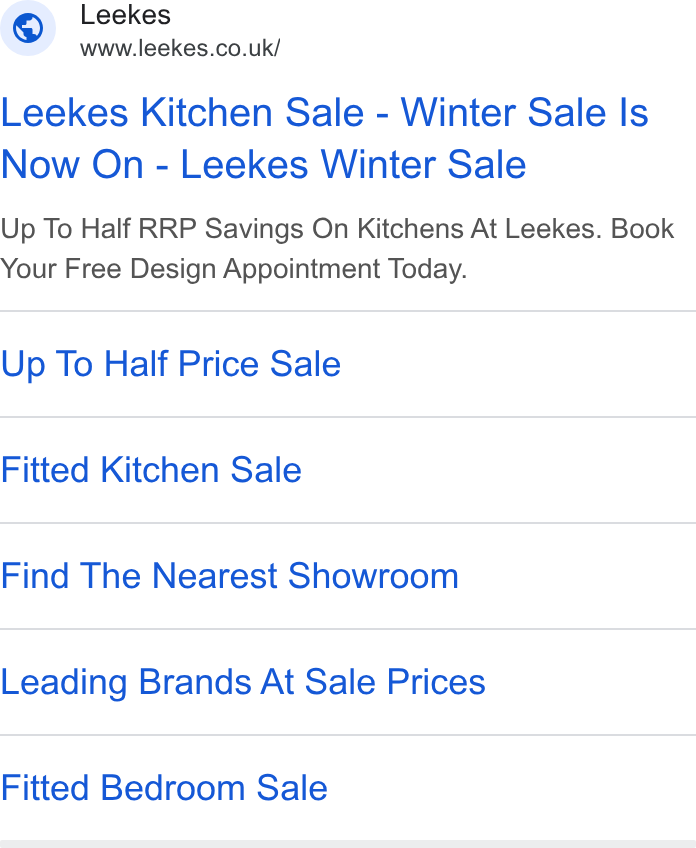Click the word 'Bedroom' in the last sitelink
This screenshot has height=848, width=696.
point(173,787)
